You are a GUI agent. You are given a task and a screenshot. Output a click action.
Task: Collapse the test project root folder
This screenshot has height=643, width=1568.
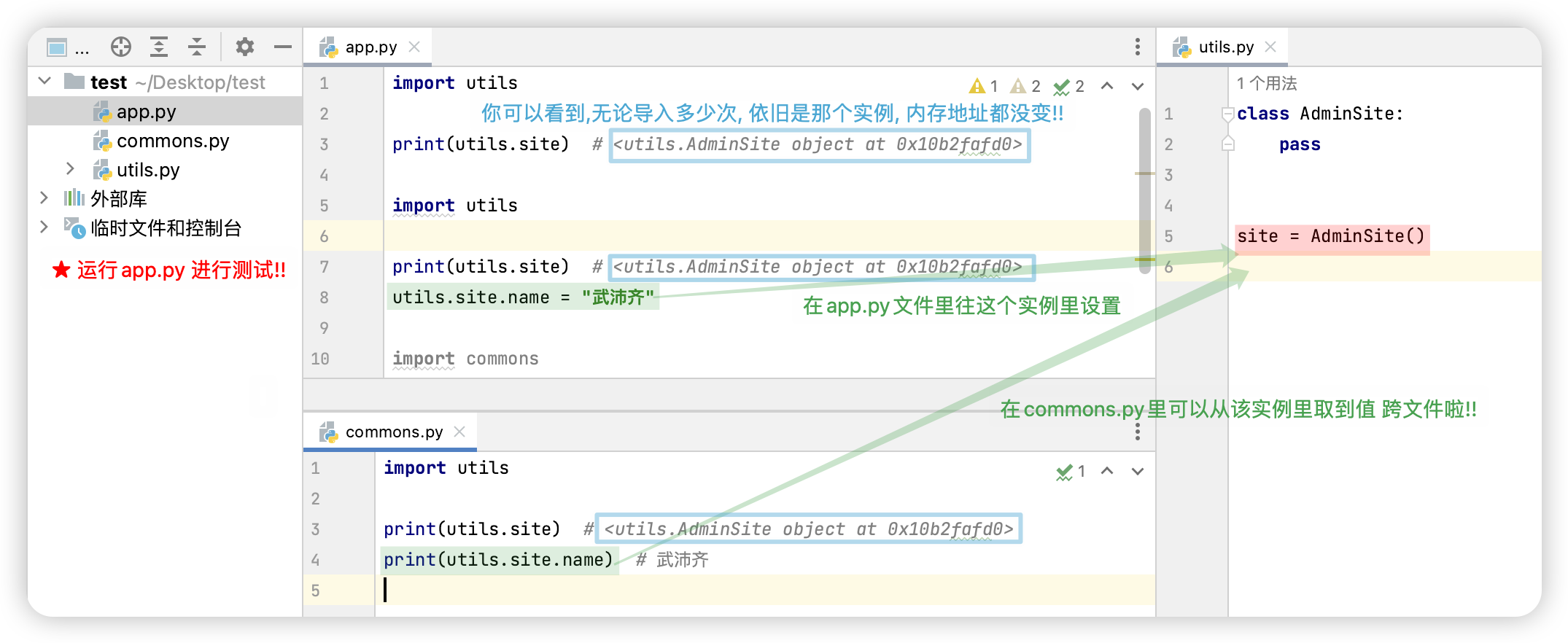tap(44, 81)
